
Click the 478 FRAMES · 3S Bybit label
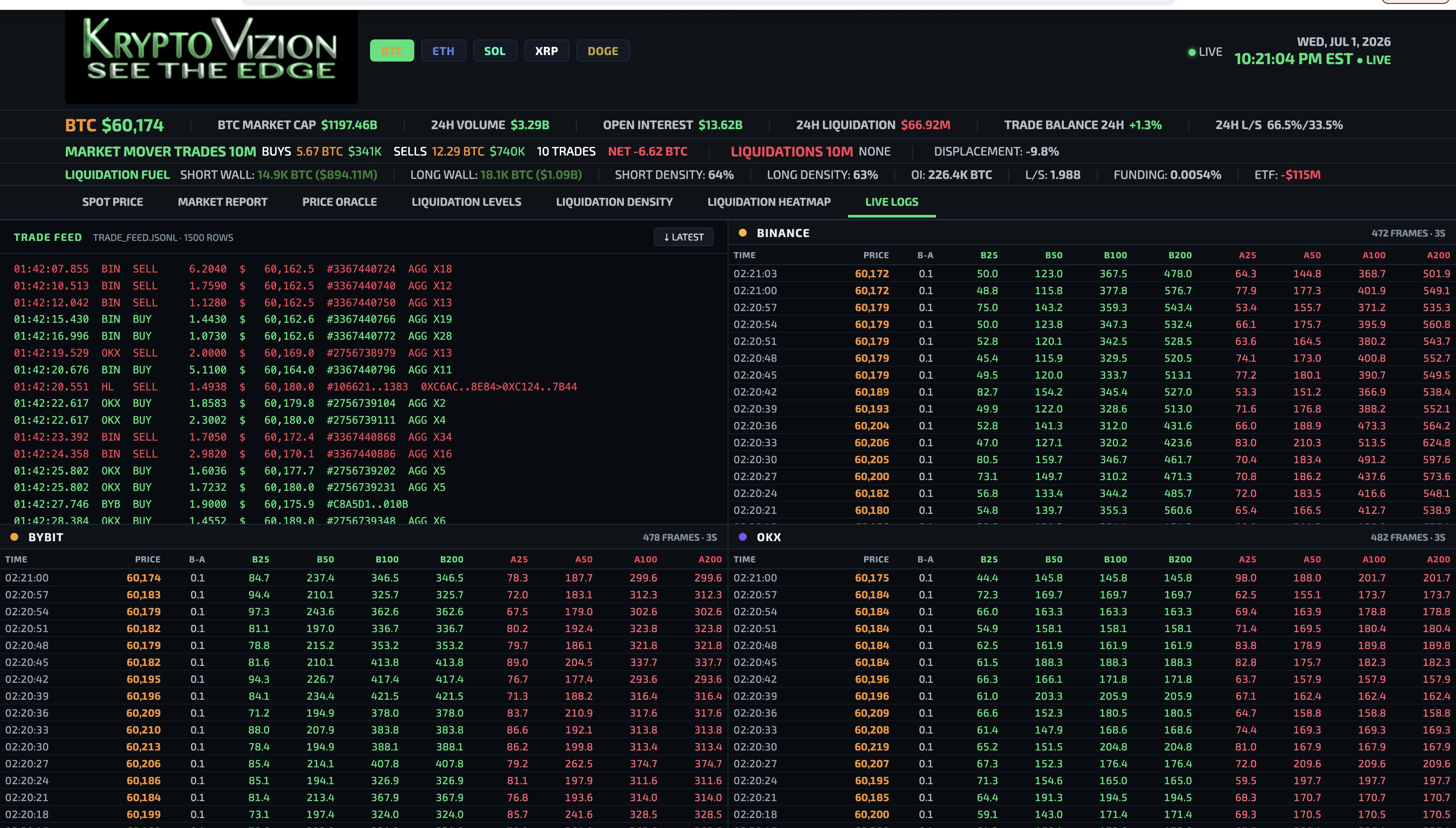click(679, 537)
